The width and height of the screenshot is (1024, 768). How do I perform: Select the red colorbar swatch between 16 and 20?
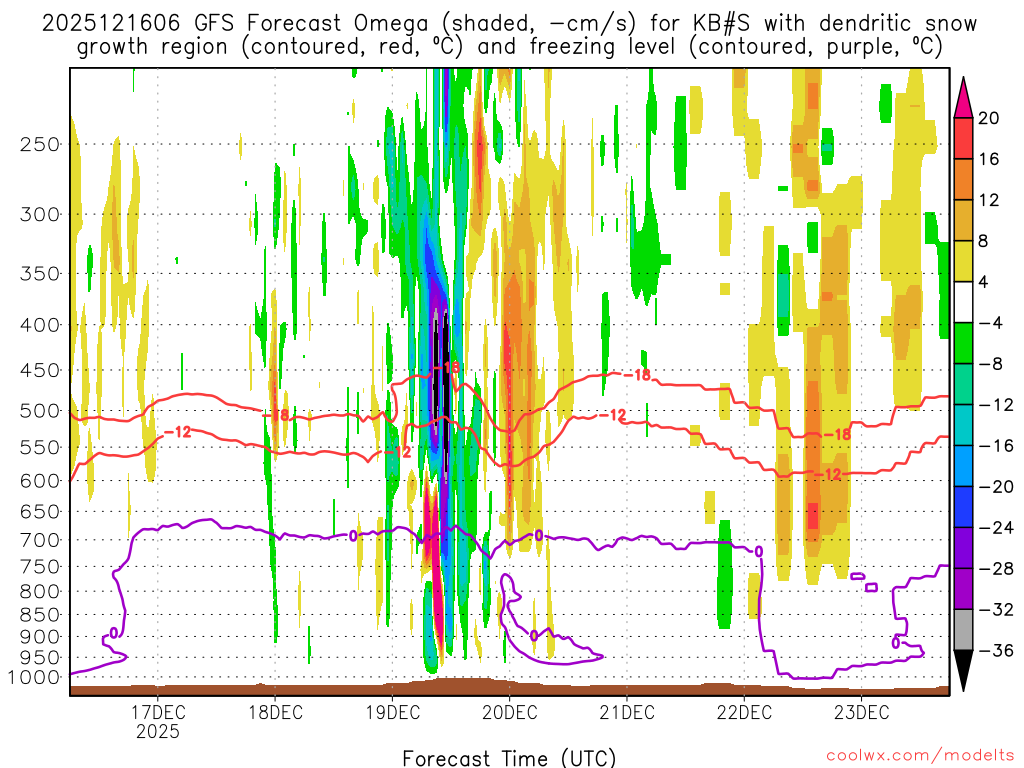(964, 138)
